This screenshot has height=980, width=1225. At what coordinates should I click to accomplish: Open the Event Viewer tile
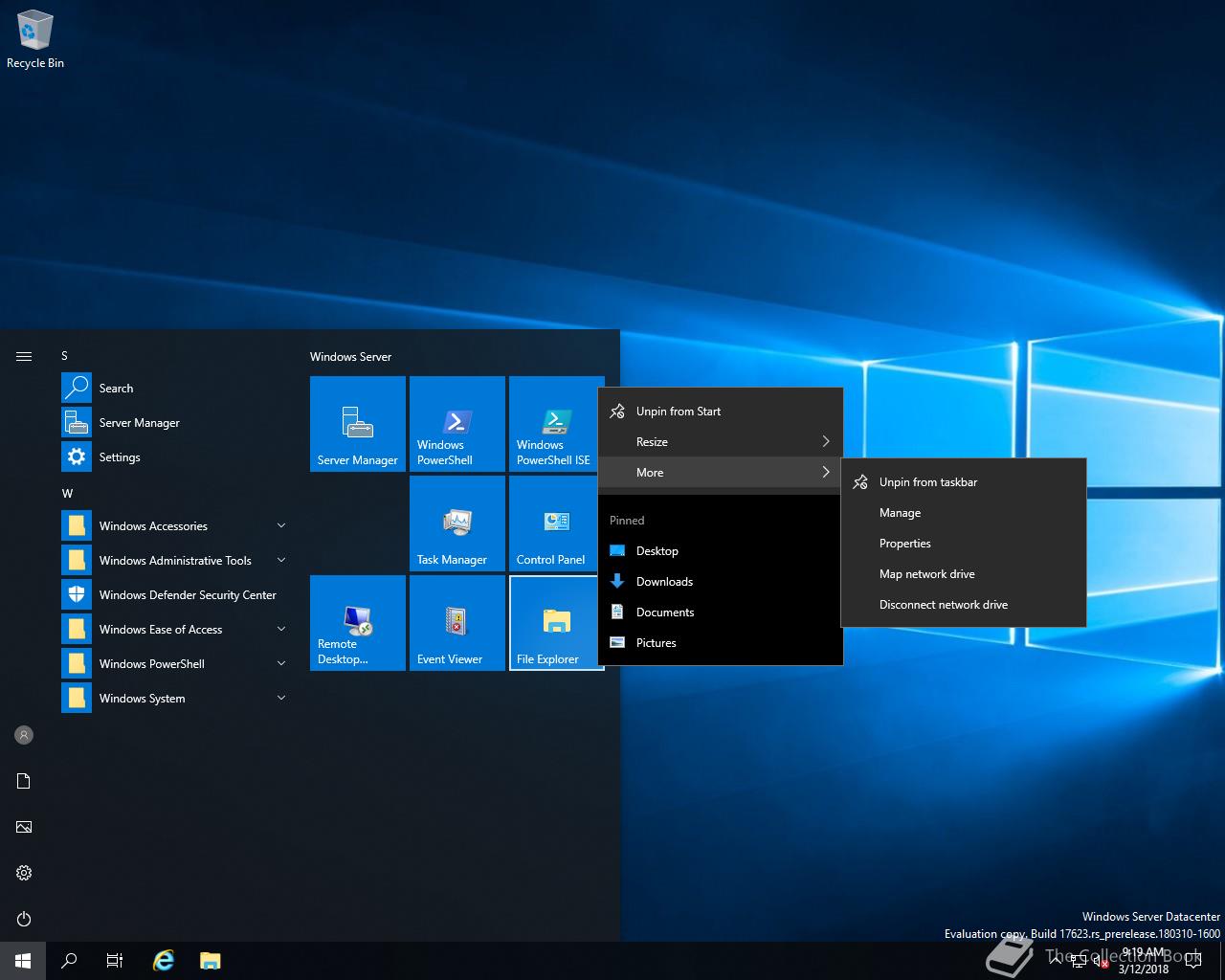coord(457,623)
